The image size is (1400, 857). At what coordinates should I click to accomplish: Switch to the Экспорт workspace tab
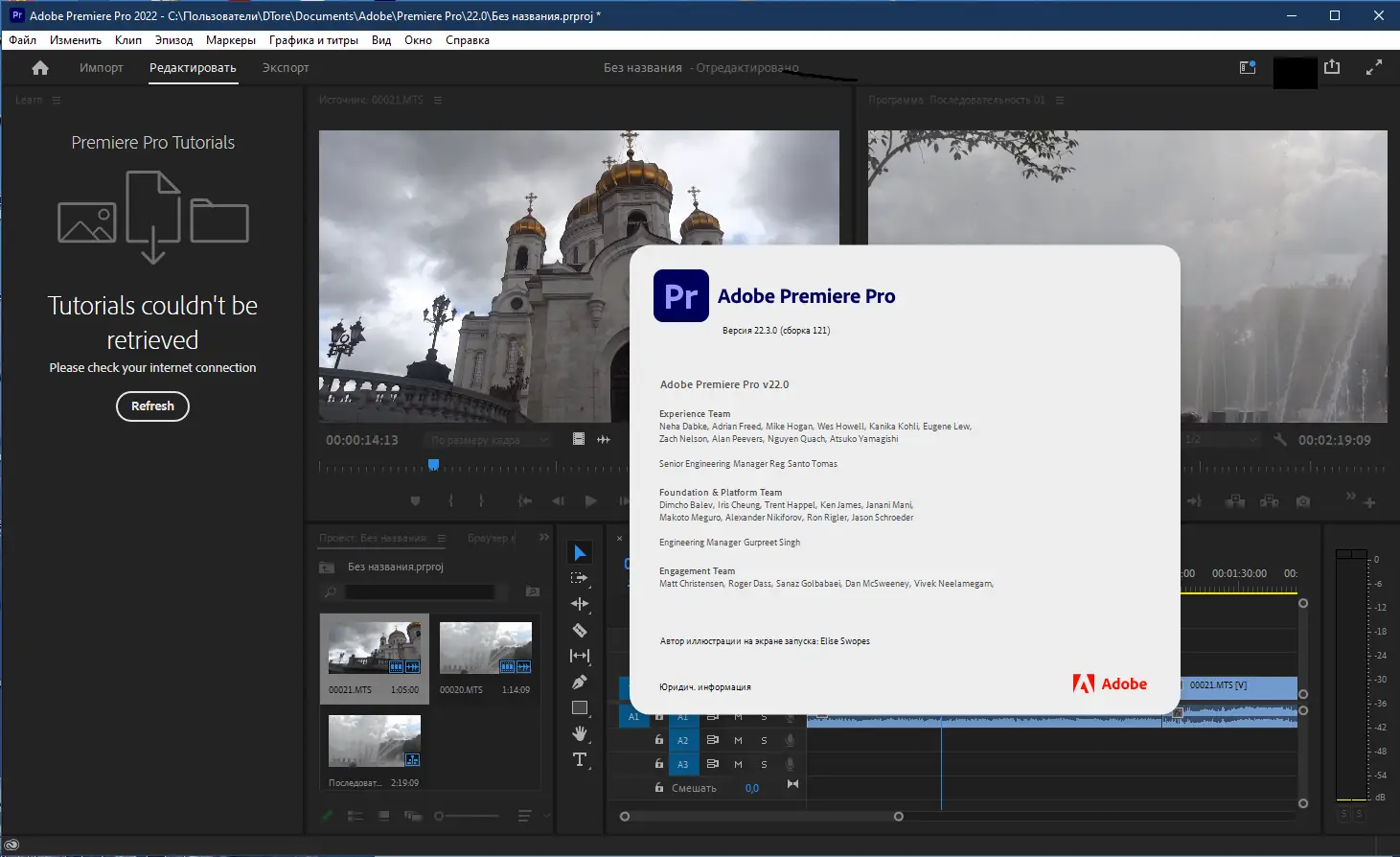coord(286,68)
